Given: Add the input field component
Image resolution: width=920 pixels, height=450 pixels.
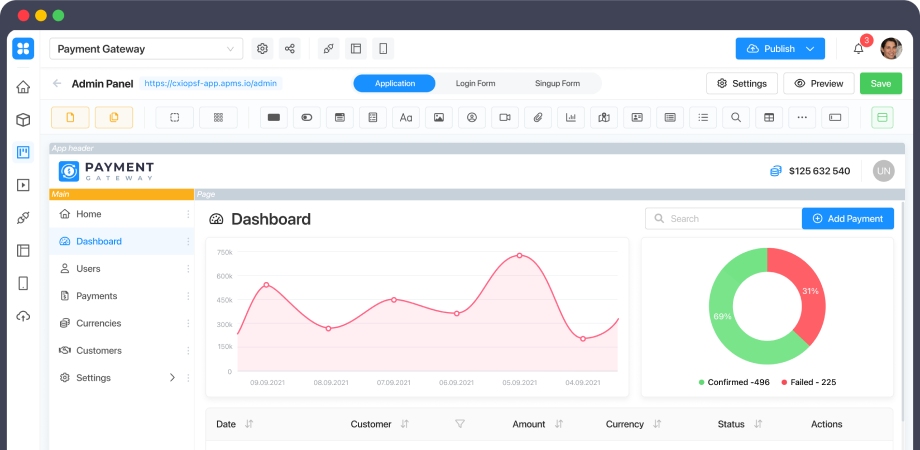Looking at the screenshot, I should coord(835,117).
